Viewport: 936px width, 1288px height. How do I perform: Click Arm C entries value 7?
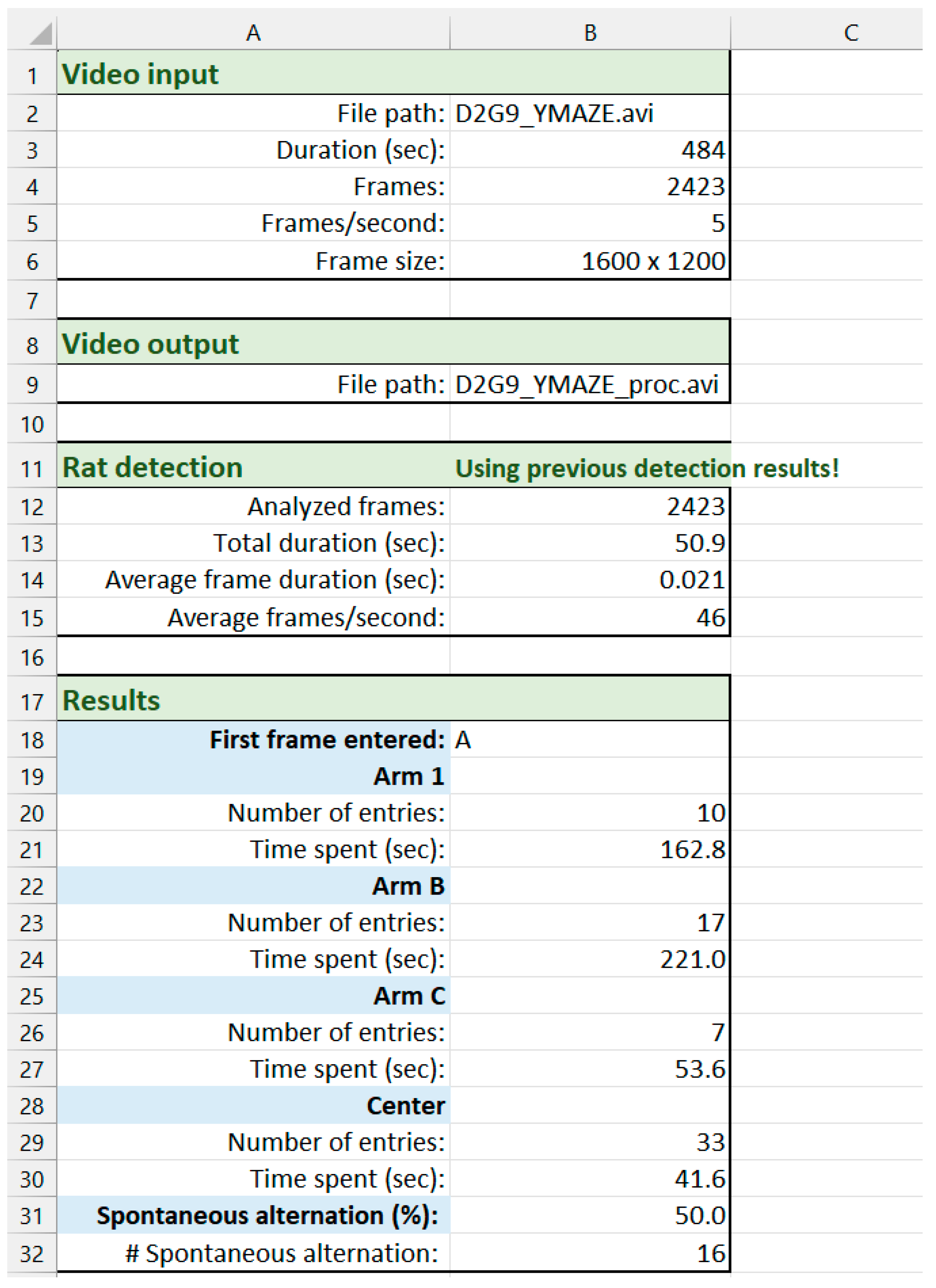click(589, 1032)
